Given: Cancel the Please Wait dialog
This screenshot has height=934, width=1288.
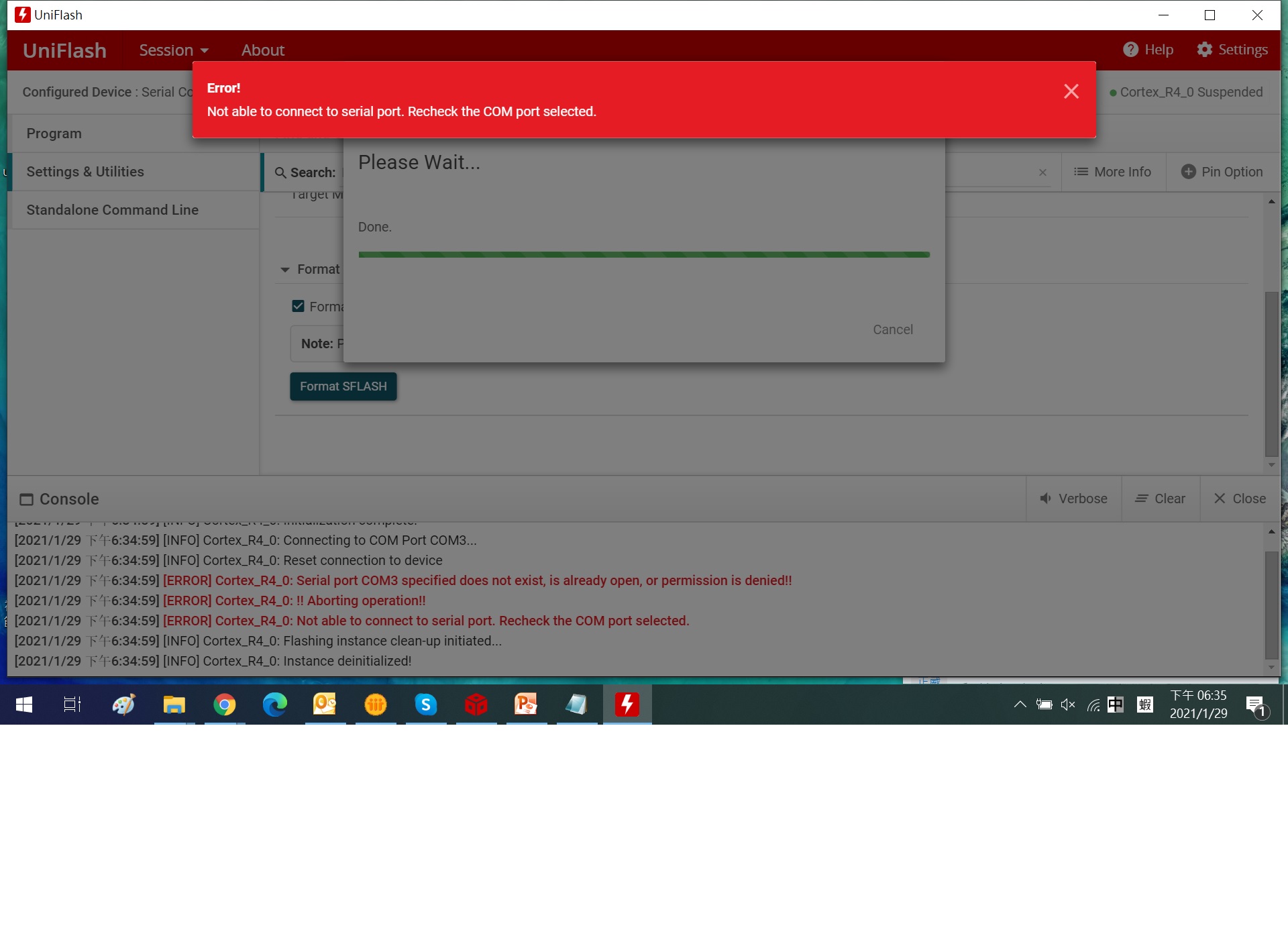Looking at the screenshot, I should (893, 329).
